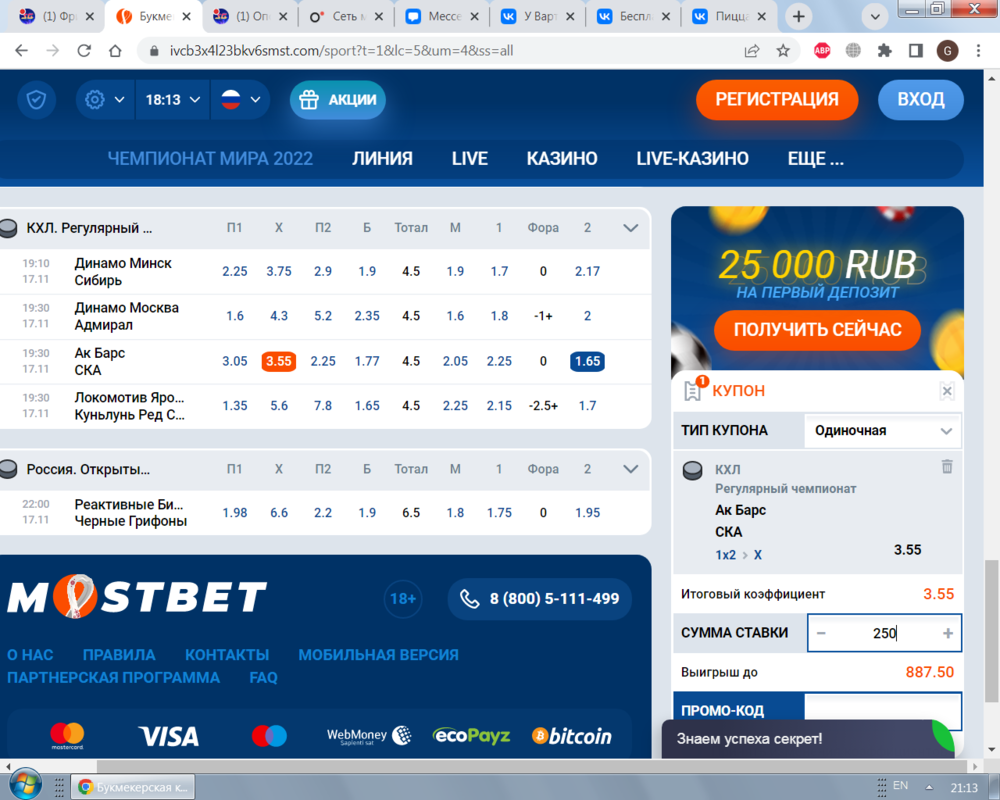
Task: Select П2 odds 7.8 for the Локомотив match
Action: click(323, 406)
